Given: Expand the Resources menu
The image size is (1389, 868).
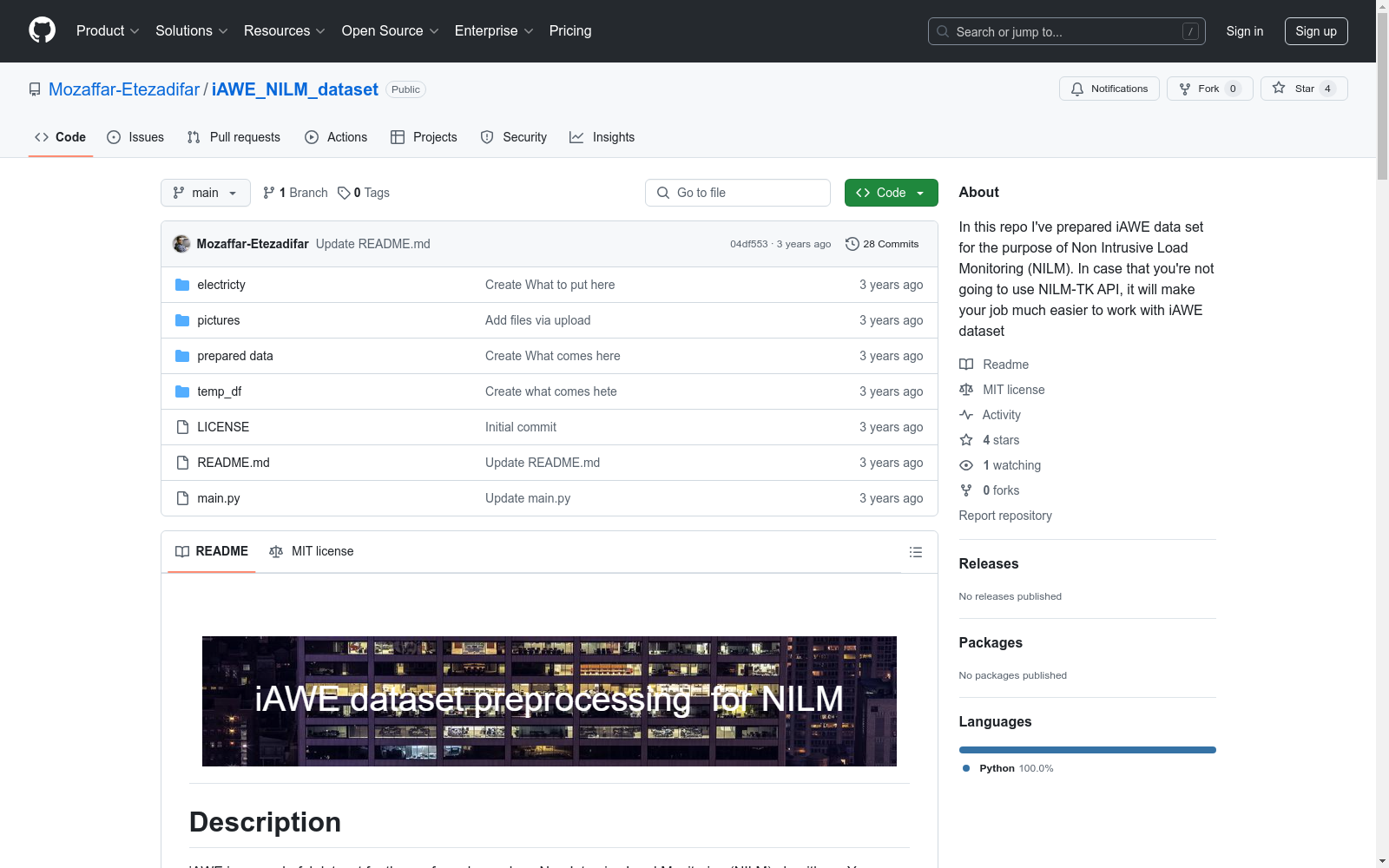Looking at the screenshot, I should [x=285, y=30].
